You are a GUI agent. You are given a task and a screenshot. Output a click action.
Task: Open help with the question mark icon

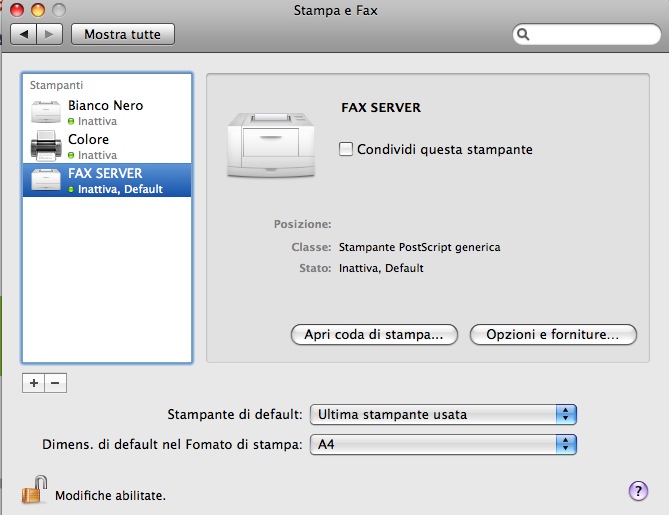[638, 491]
